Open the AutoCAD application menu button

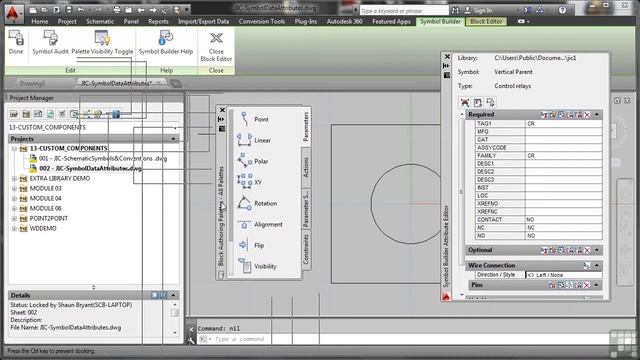click(13, 13)
